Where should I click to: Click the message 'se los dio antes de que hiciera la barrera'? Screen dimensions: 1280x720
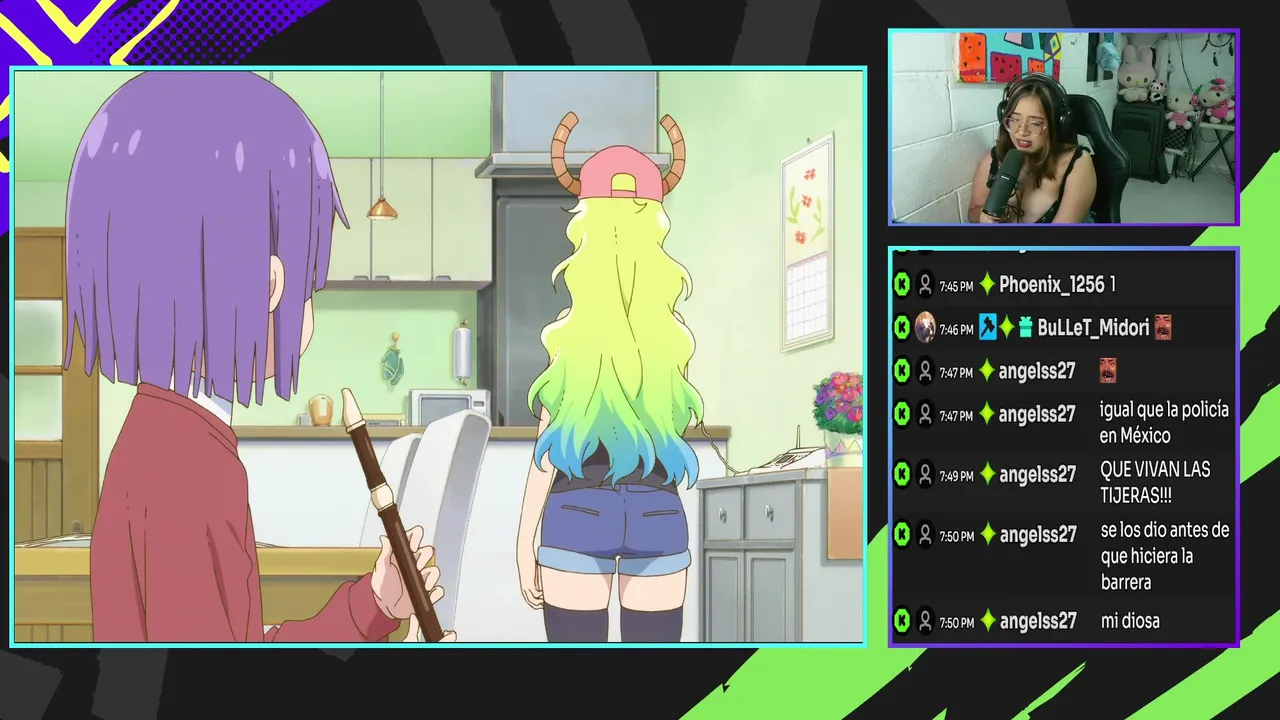coord(1164,556)
